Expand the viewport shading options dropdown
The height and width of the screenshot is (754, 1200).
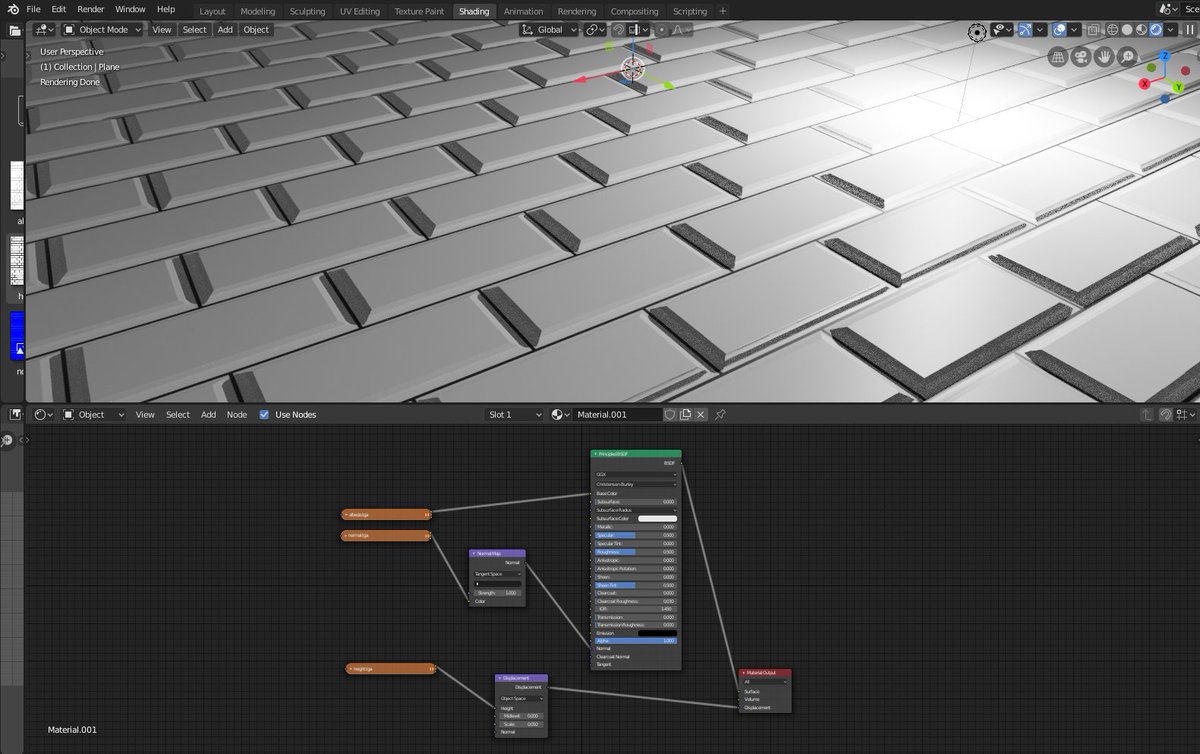[x=1170, y=30]
